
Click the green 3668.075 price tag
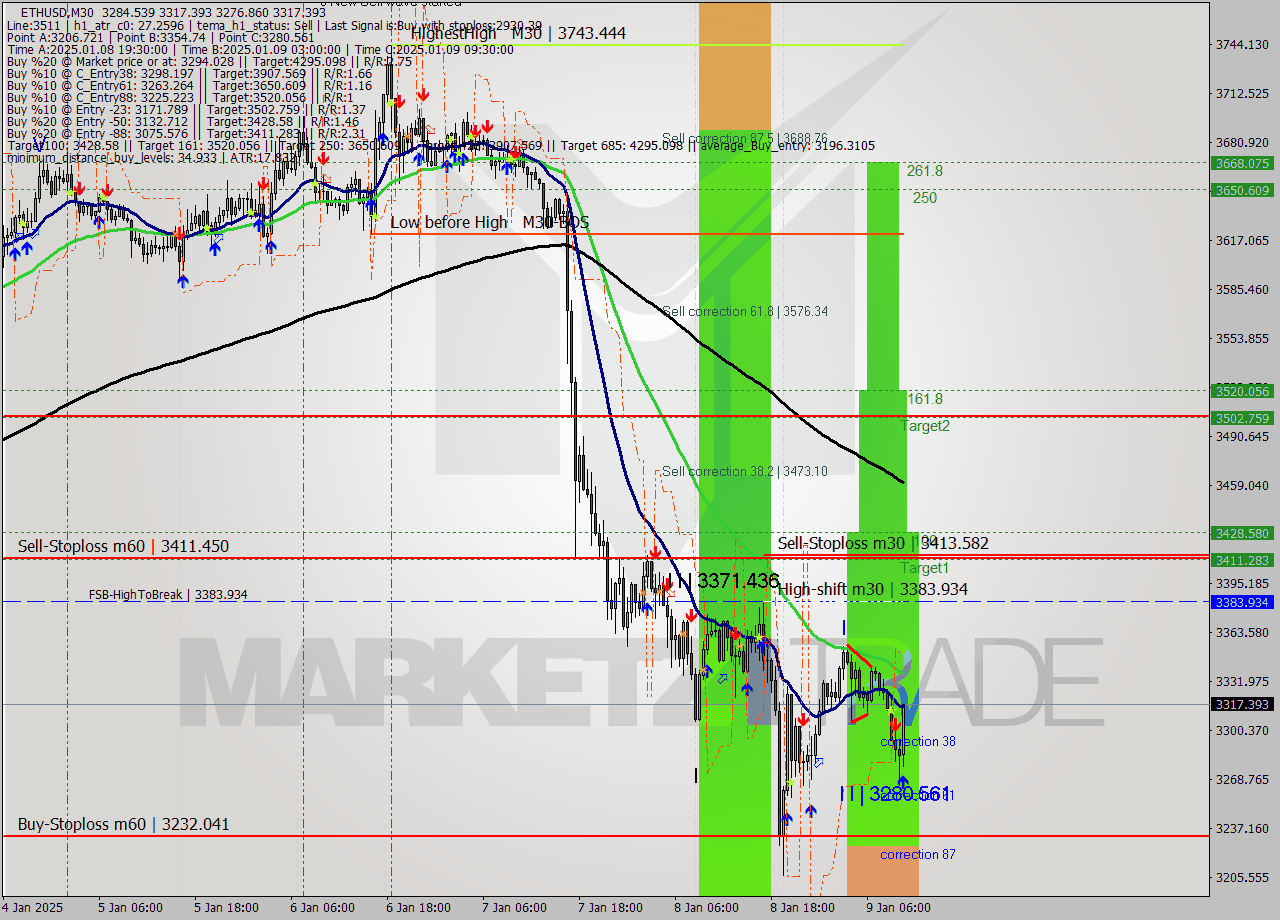point(1242,163)
